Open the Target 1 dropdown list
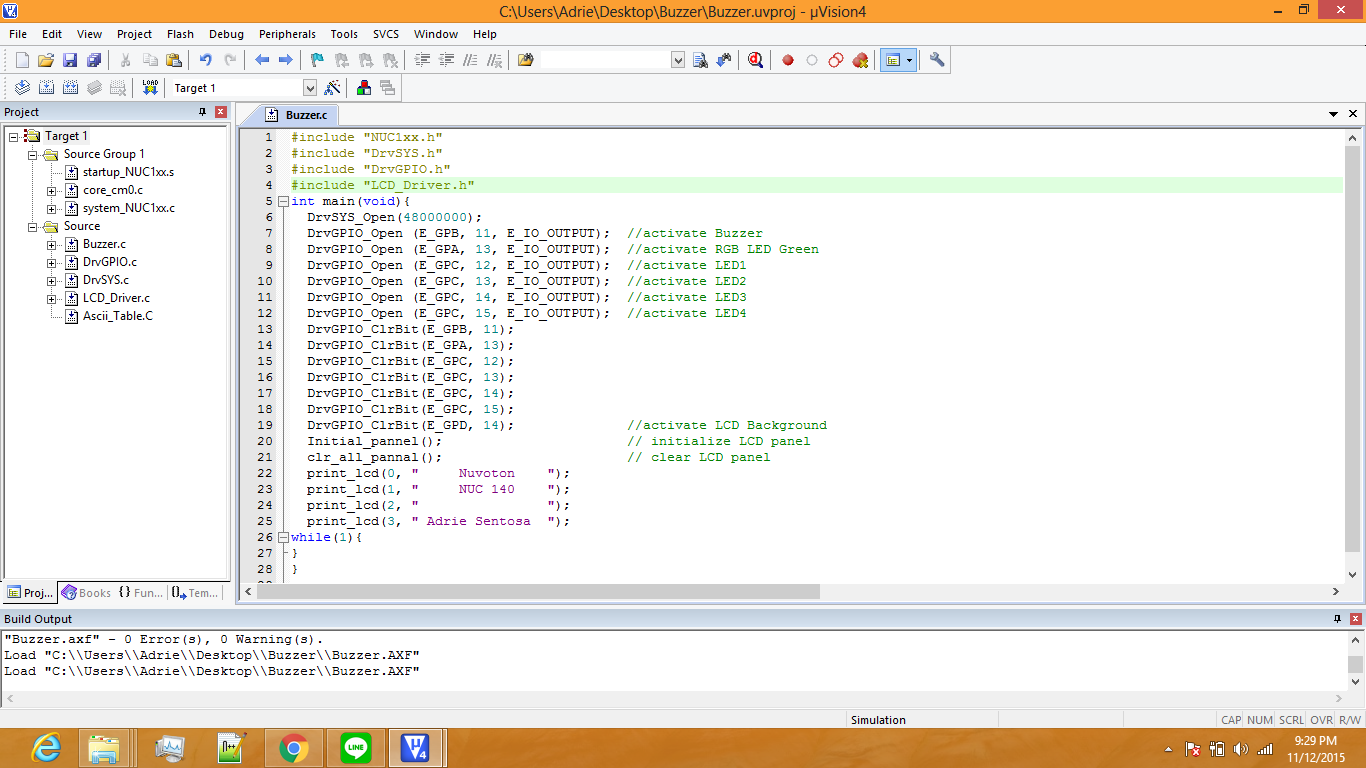This screenshot has width=1366, height=768. coord(309,88)
